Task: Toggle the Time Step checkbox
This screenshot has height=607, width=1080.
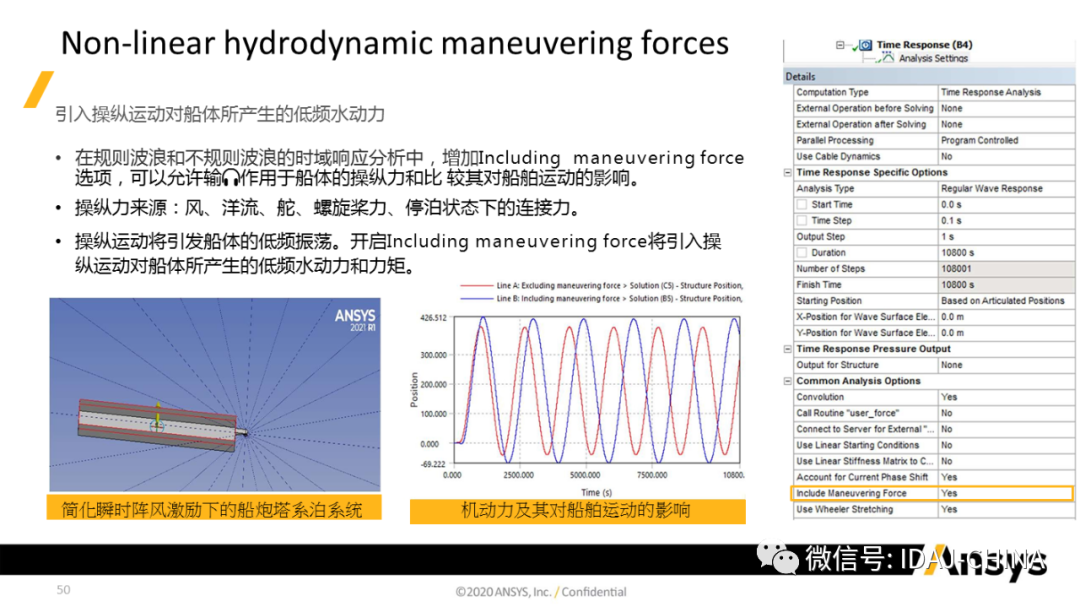Action: point(801,221)
